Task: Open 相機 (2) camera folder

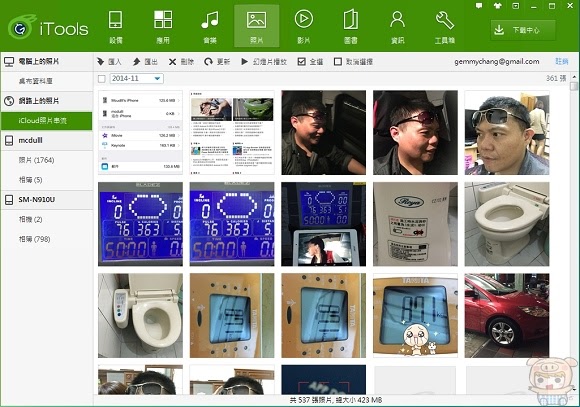Action: (x=47, y=219)
